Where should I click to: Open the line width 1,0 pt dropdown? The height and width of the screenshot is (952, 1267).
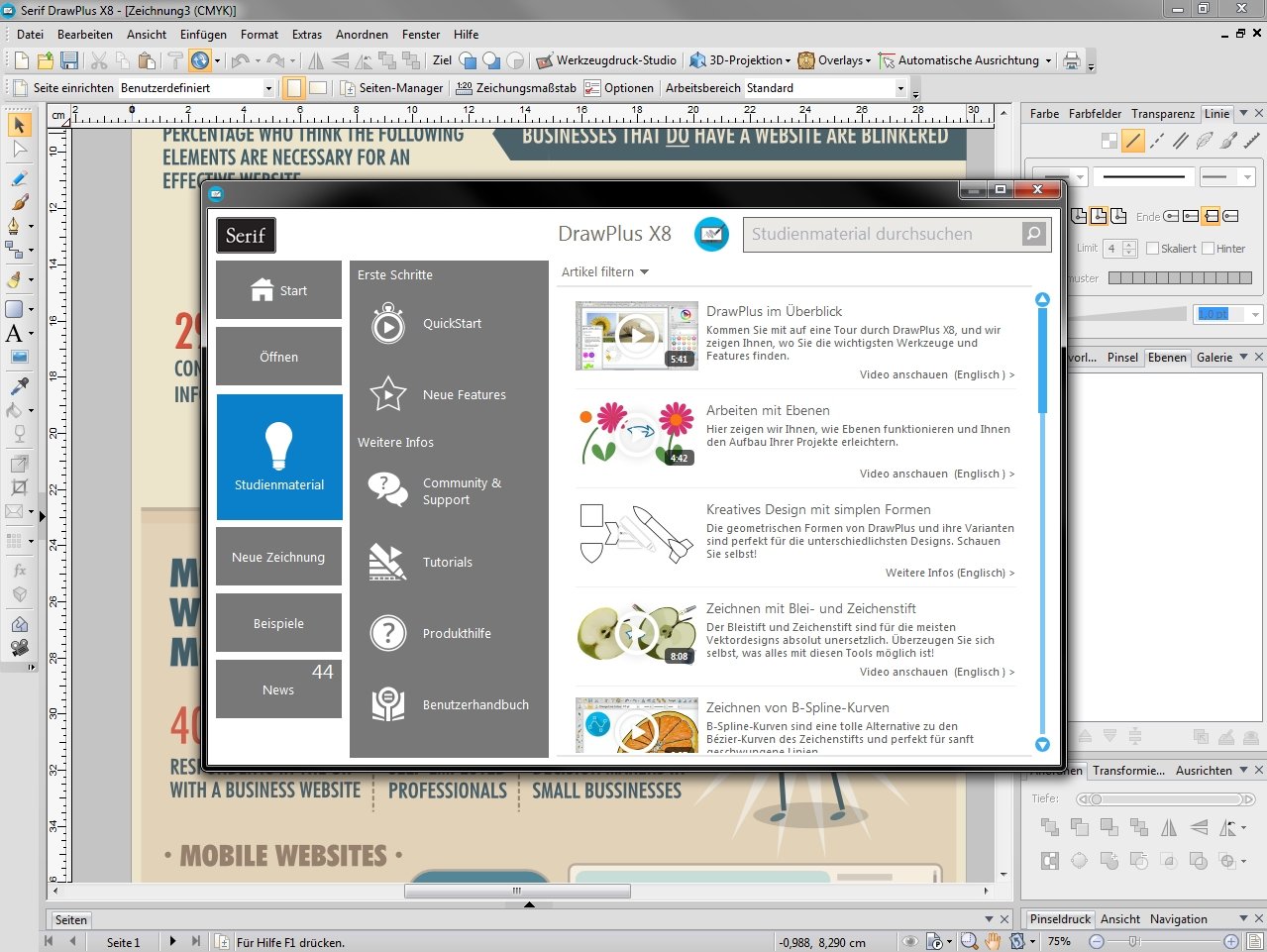pyautogui.click(x=1255, y=314)
